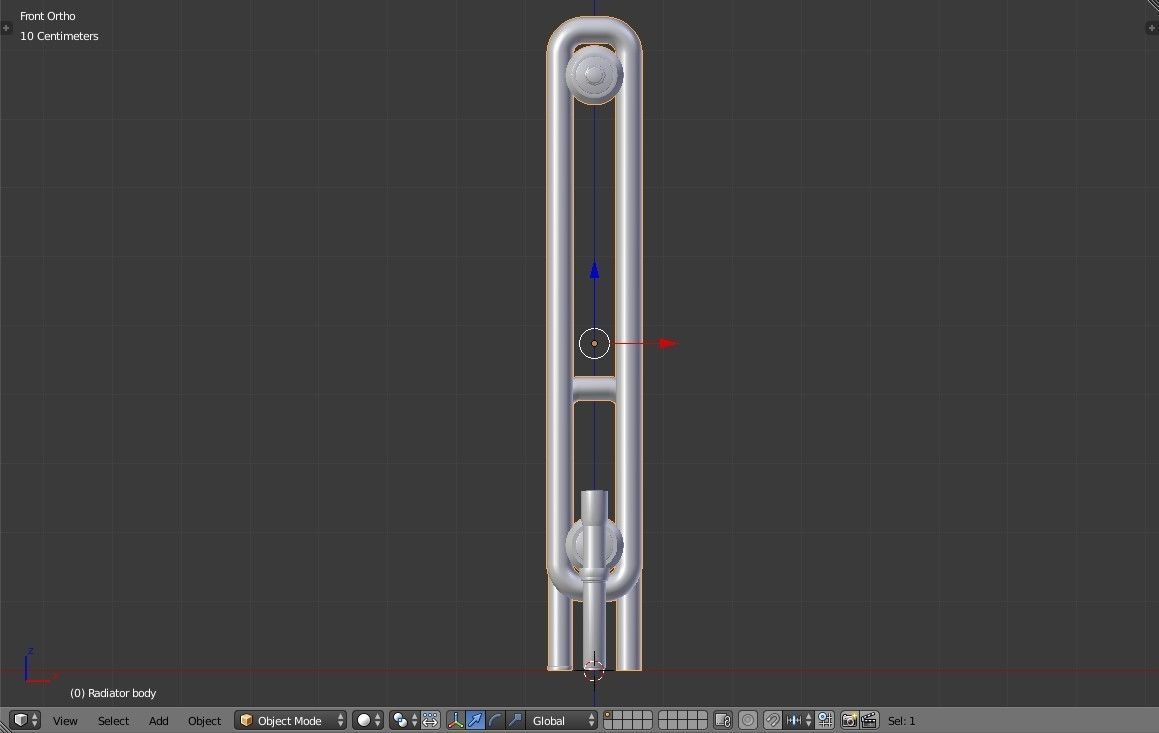The image size is (1159, 733).
Task: Select the first active layer button
Action: (x=608, y=715)
